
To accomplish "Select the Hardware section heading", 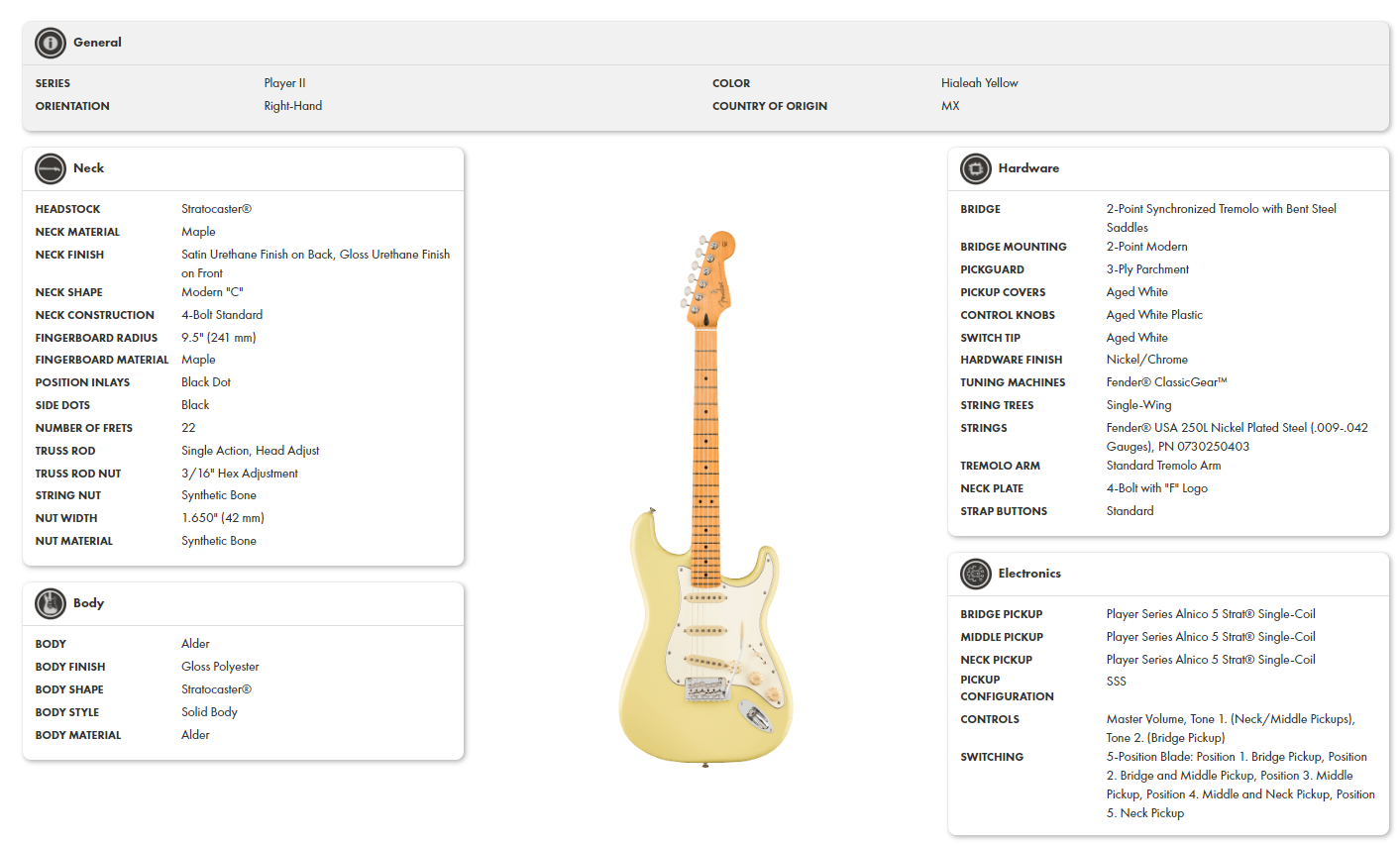I will click(x=1028, y=168).
